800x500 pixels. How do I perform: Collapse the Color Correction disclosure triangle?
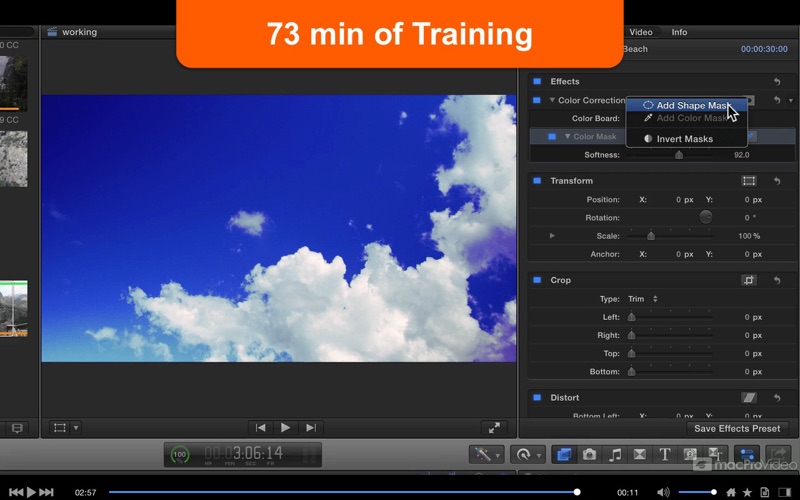552,100
